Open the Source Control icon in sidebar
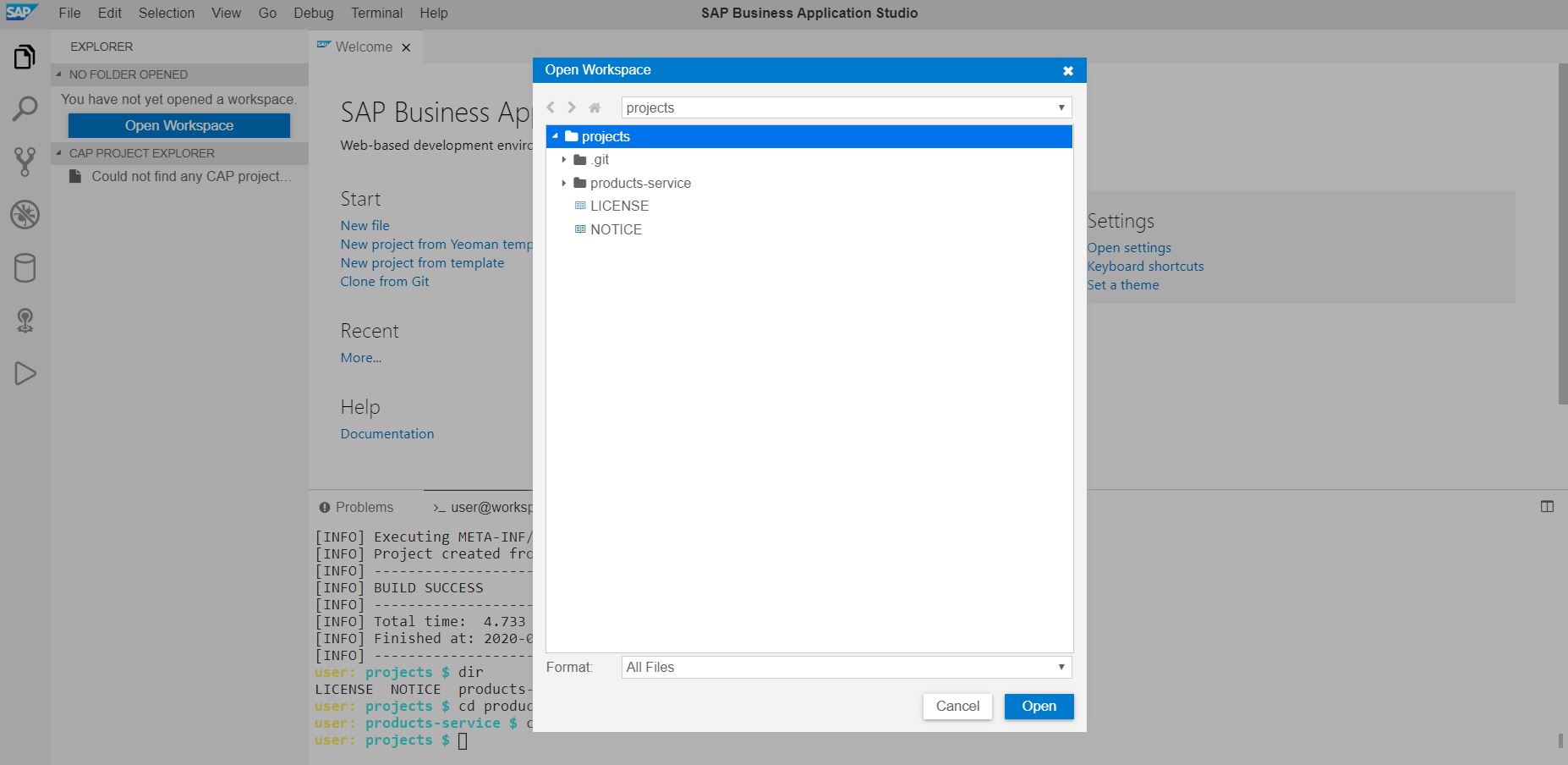Screen dimensions: 1568x765 click(x=25, y=162)
